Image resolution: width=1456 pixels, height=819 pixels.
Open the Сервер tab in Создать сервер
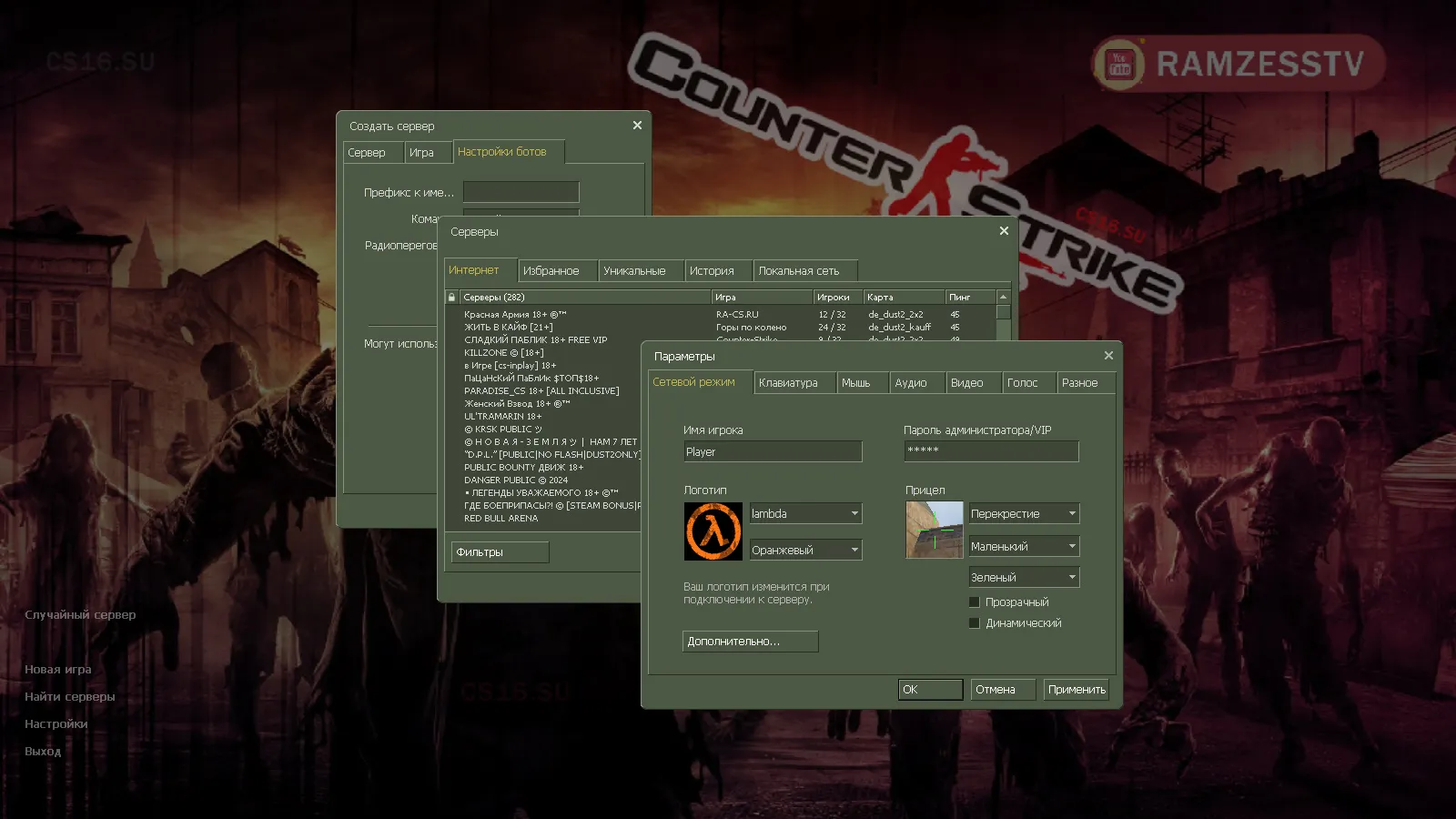point(372,152)
